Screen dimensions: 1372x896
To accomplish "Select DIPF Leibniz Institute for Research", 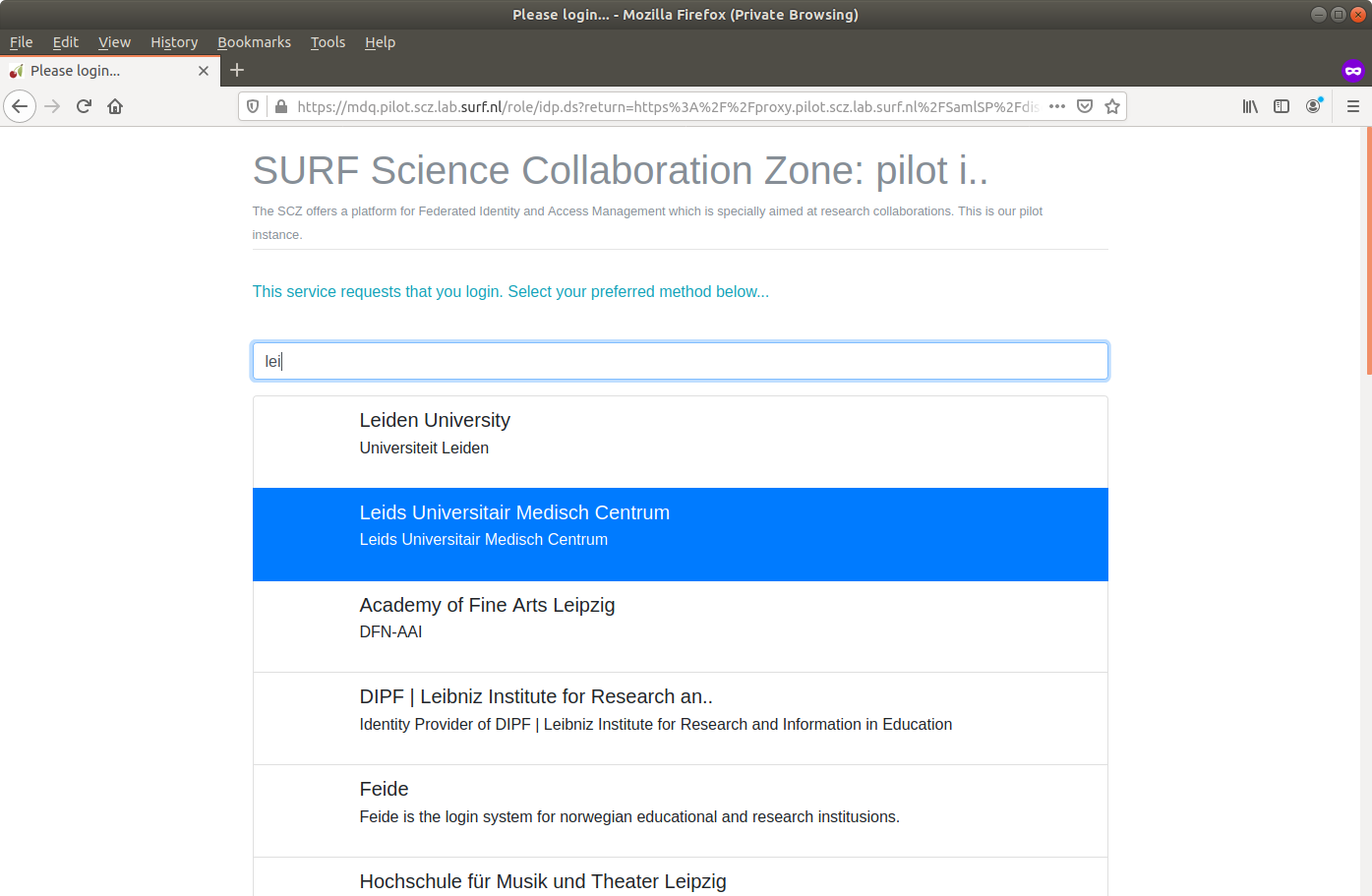I will point(681,719).
